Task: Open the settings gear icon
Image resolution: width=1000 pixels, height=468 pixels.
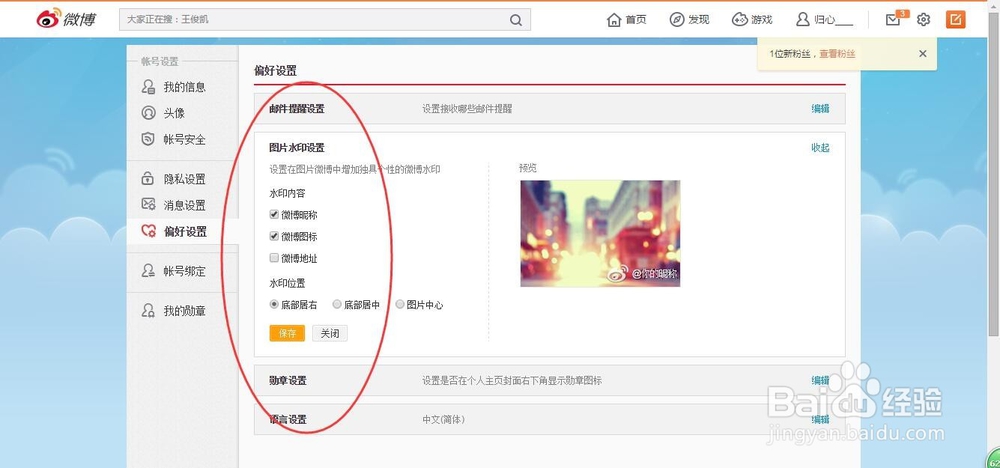Action: coord(923,20)
